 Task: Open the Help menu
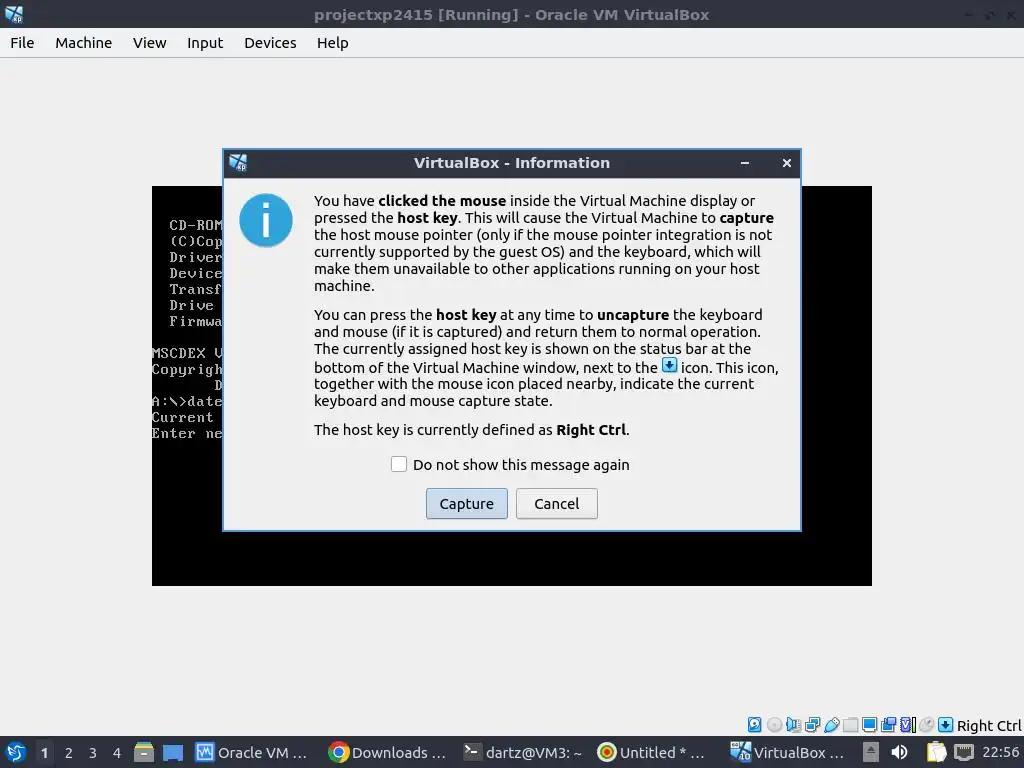(332, 42)
